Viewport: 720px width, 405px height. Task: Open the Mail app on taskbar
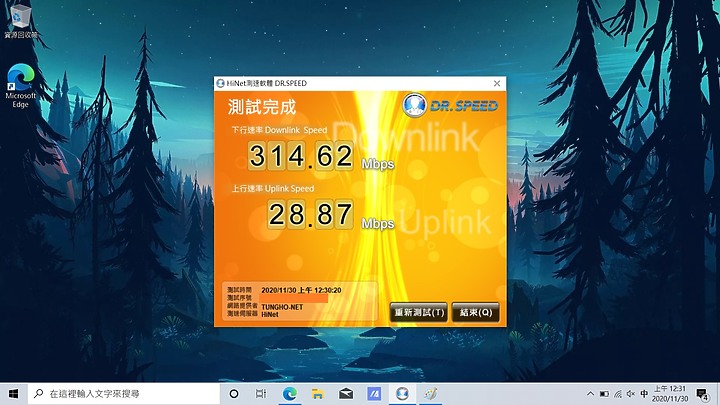pos(346,394)
